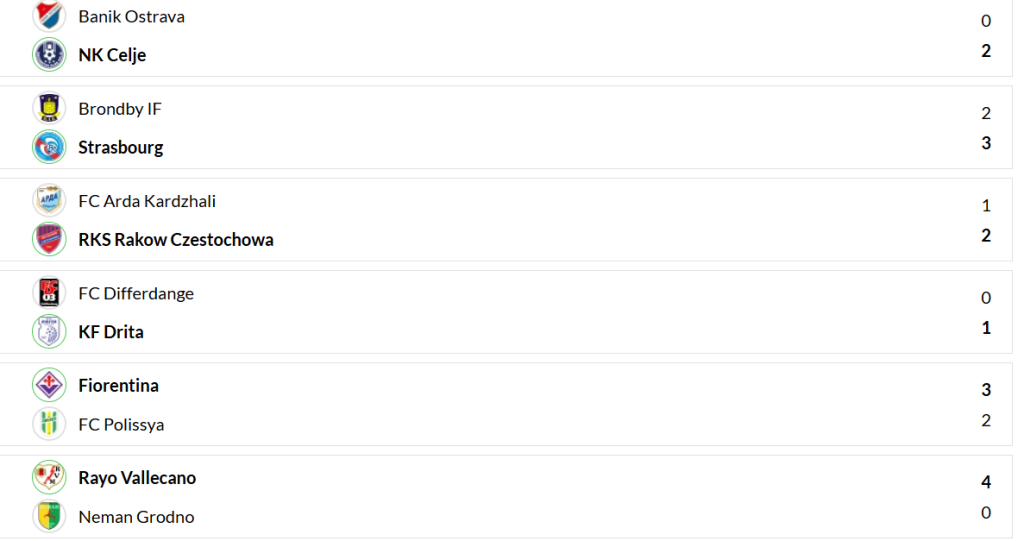Click the FC Differdange team badge
Image resolution: width=1024 pixels, height=541 pixels.
coord(48,293)
